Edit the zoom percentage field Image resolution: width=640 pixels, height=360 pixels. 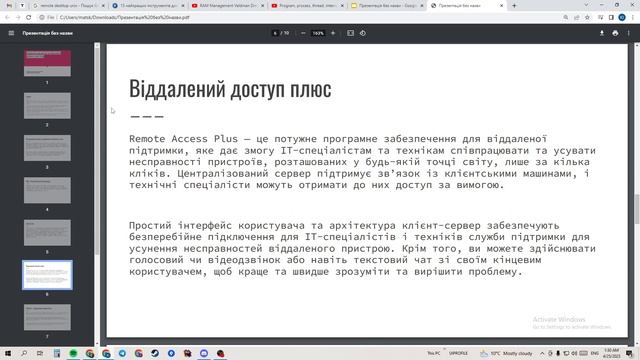[318, 33]
